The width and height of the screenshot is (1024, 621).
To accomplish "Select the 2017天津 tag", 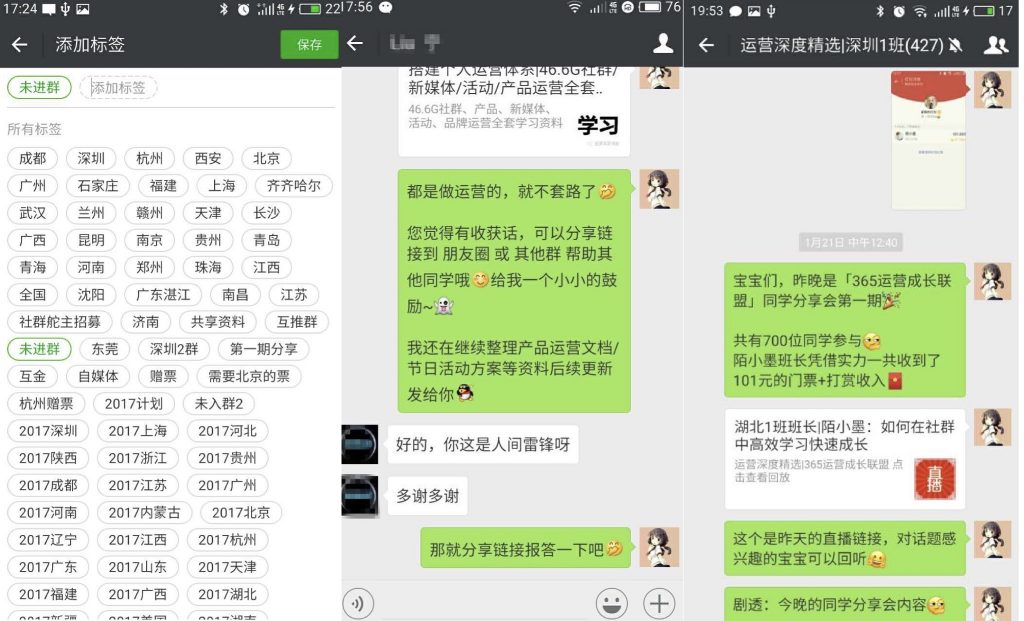I will tap(227, 567).
